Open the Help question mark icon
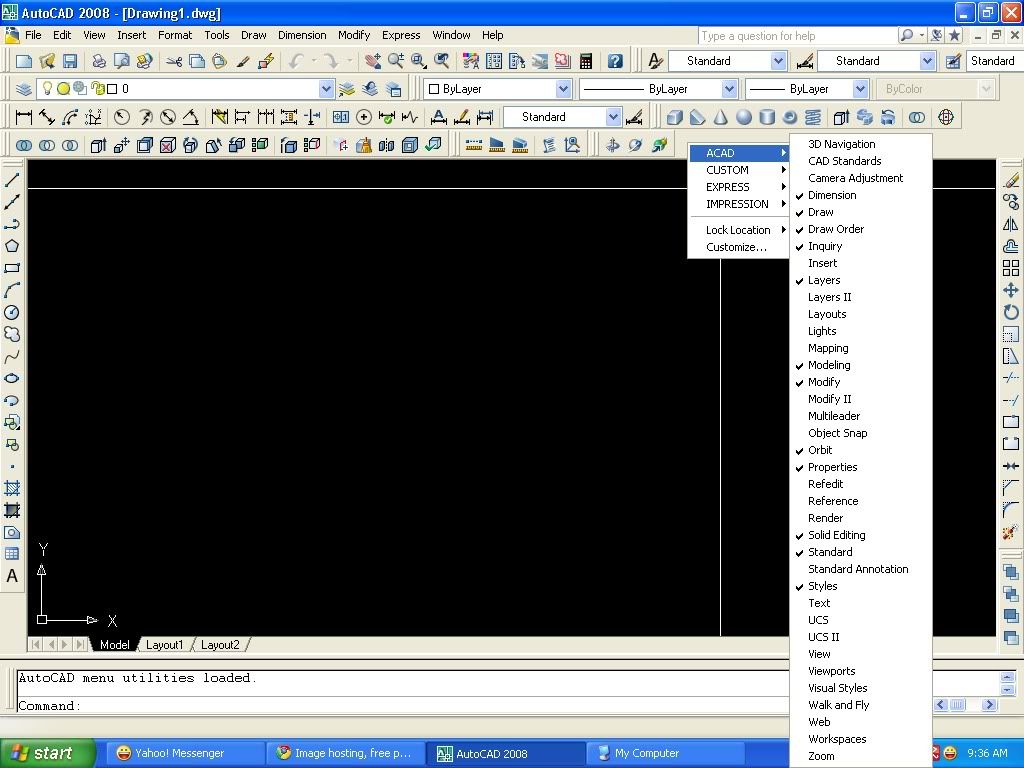 (x=615, y=61)
